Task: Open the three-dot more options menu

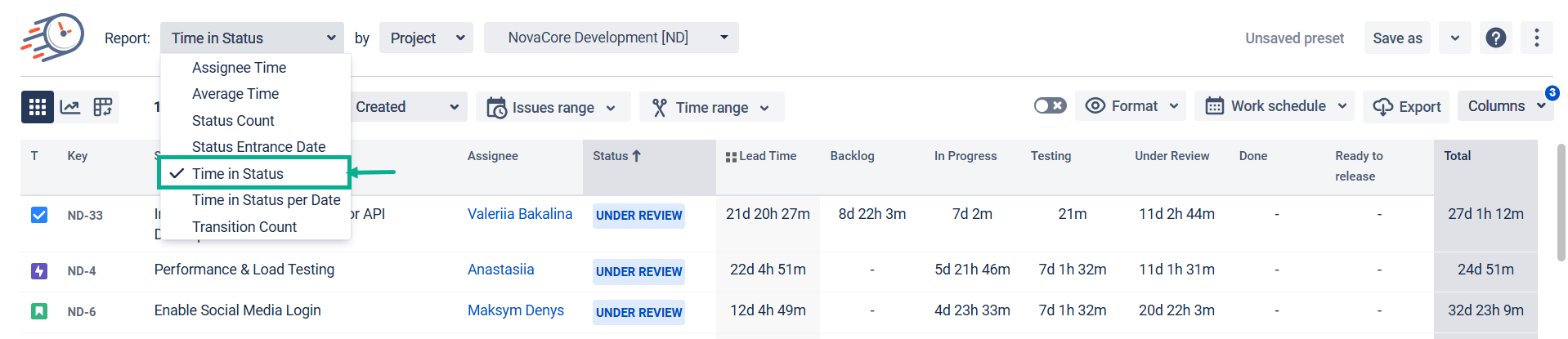Action: pyautogui.click(x=1536, y=38)
